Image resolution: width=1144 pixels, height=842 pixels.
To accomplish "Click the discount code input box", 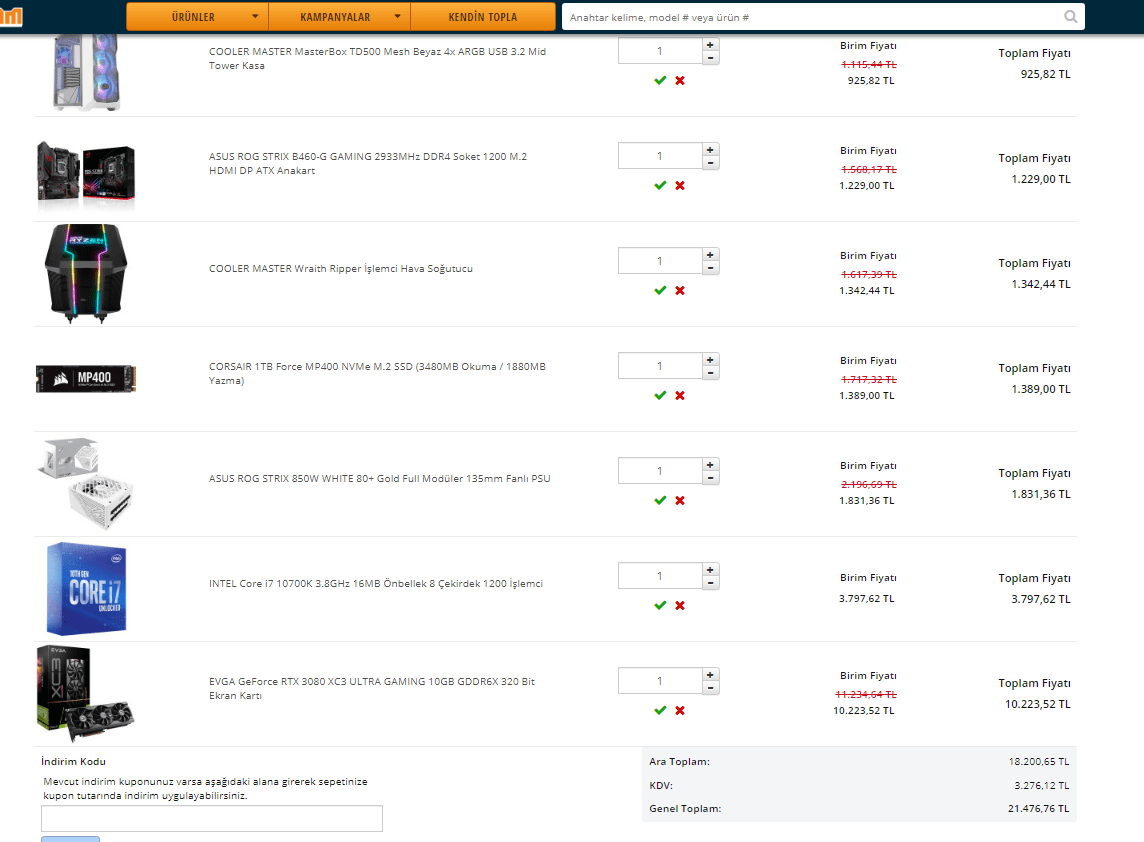I will click(x=212, y=819).
